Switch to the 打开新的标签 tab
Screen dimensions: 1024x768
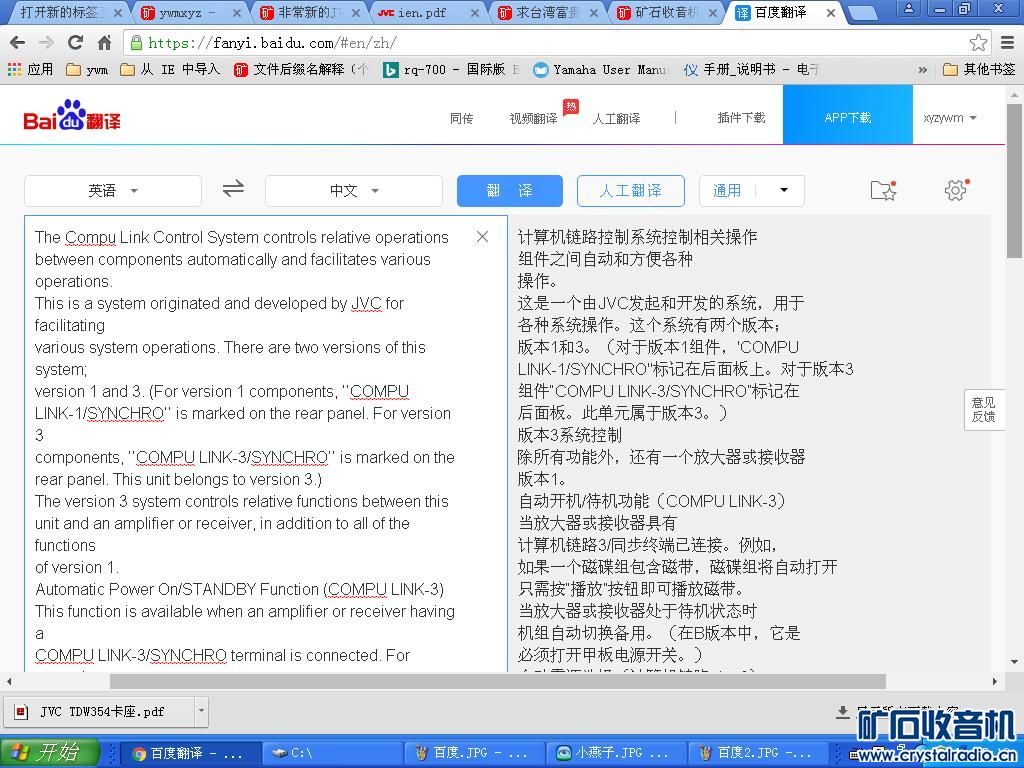[69, 12]
